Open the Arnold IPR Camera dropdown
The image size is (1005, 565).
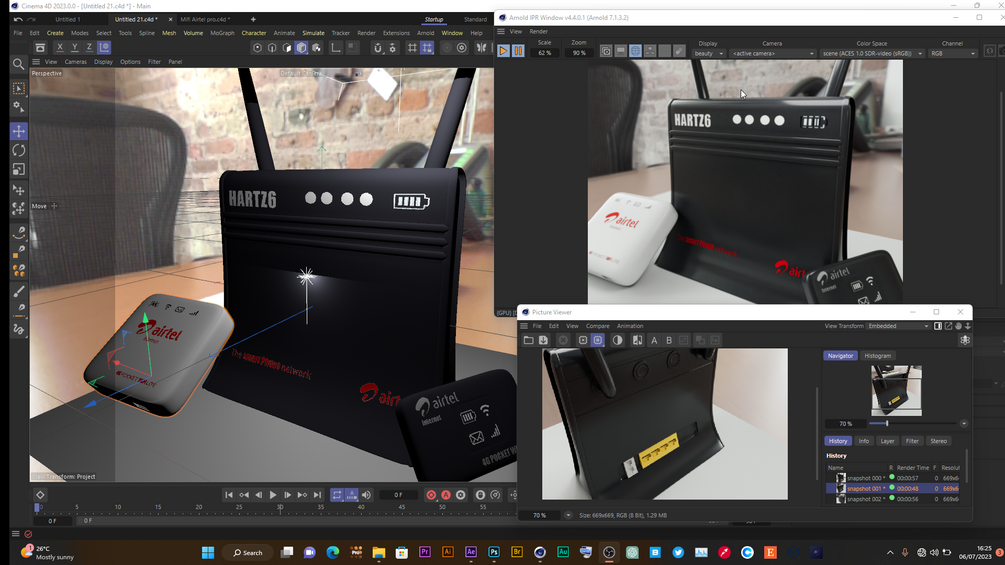tap(772, 53)
